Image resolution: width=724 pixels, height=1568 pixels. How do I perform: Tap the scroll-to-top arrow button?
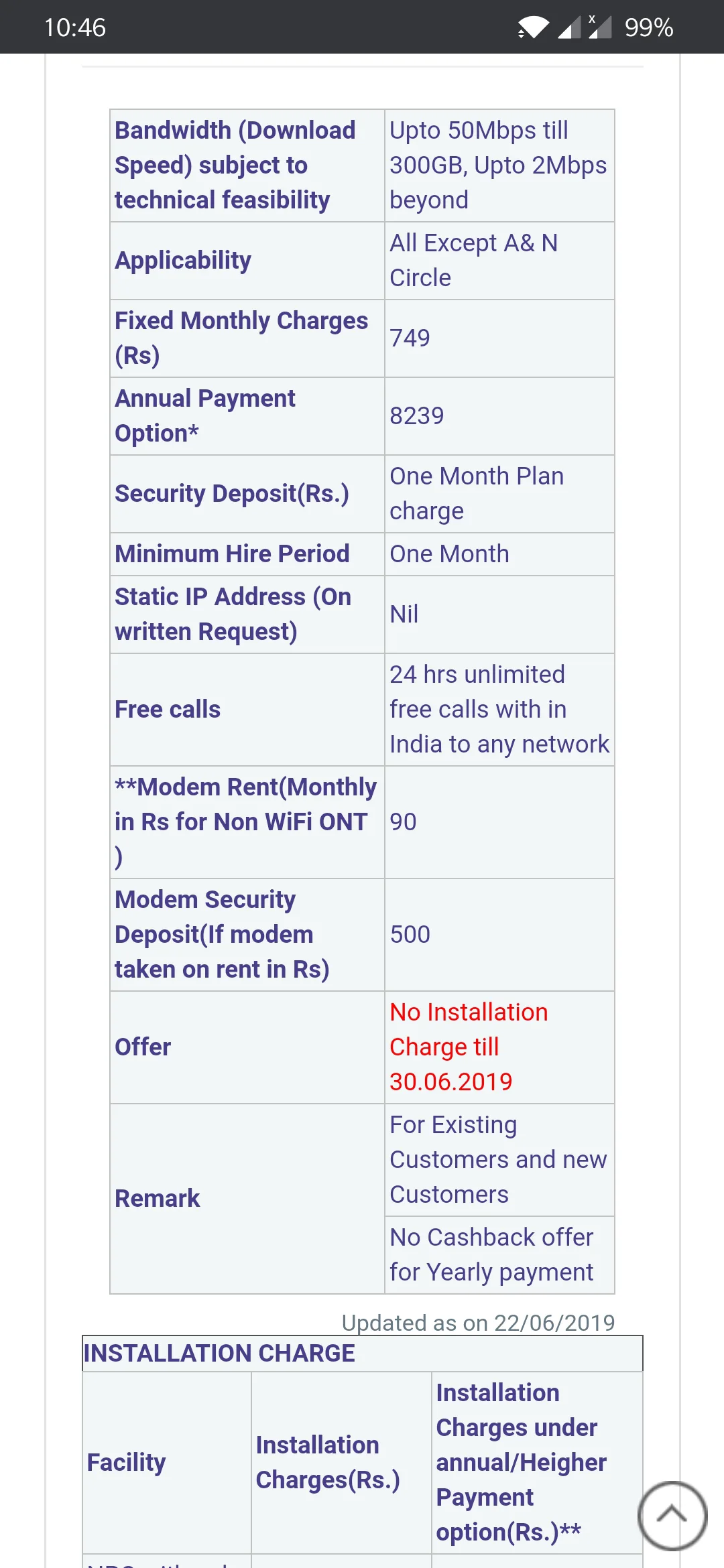[672, 1515]
